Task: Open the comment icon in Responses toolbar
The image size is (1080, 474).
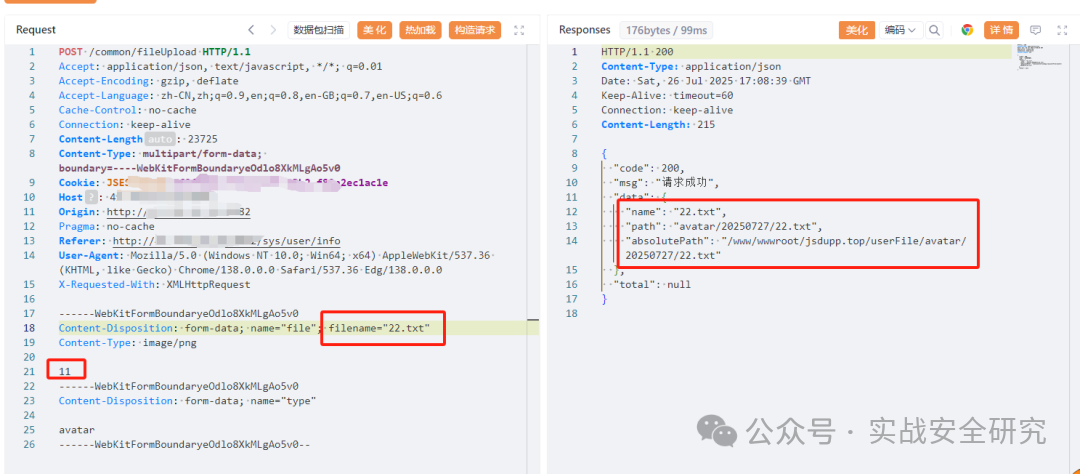Action: point(1035,30)
